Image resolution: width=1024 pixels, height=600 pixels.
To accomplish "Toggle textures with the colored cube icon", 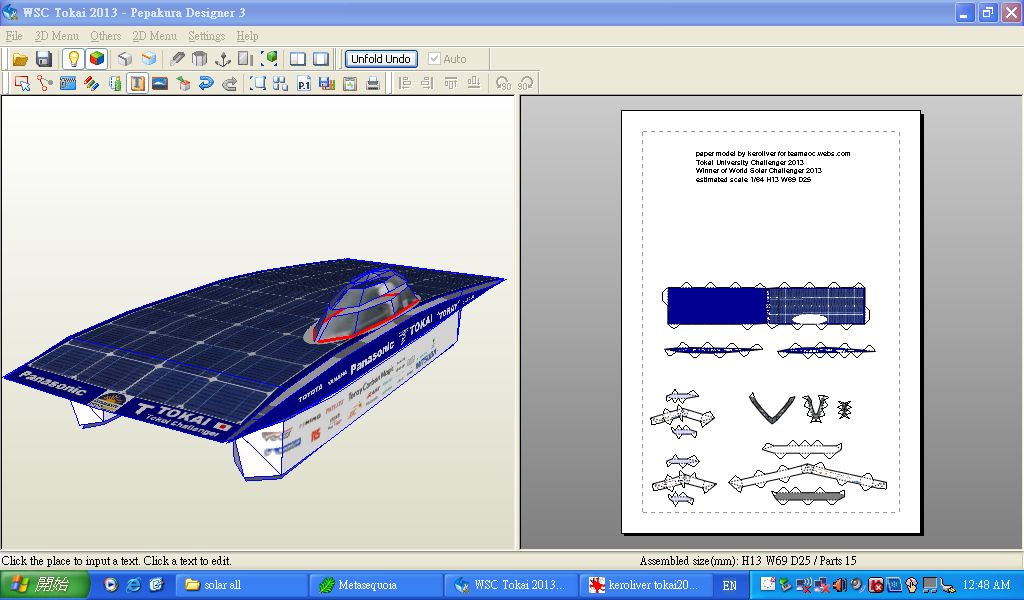I will click(x=97, y=59).
